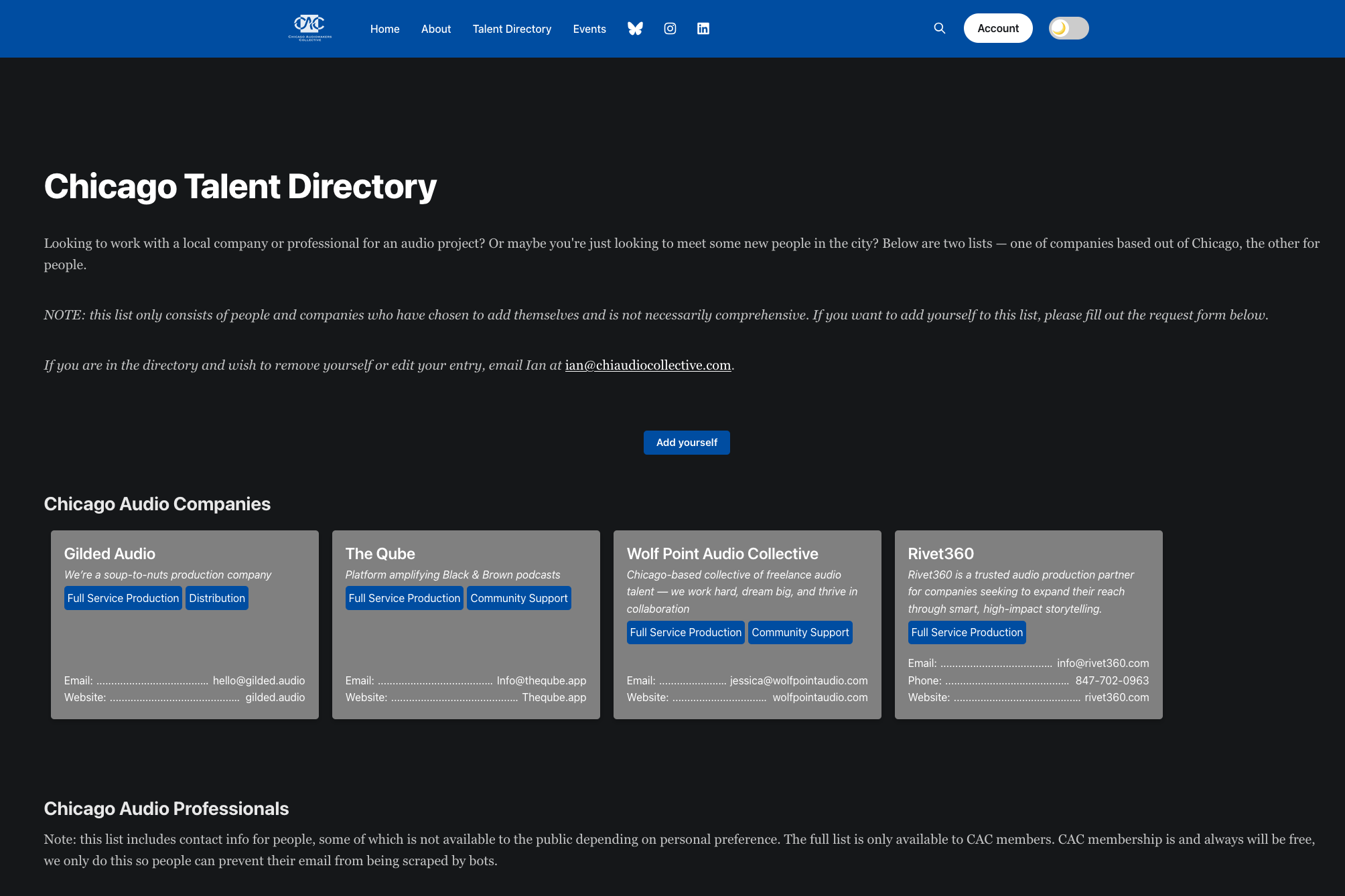1345x896 pixels.
Task: Click the CAC logo in the header
Action: tap(309, 28)
